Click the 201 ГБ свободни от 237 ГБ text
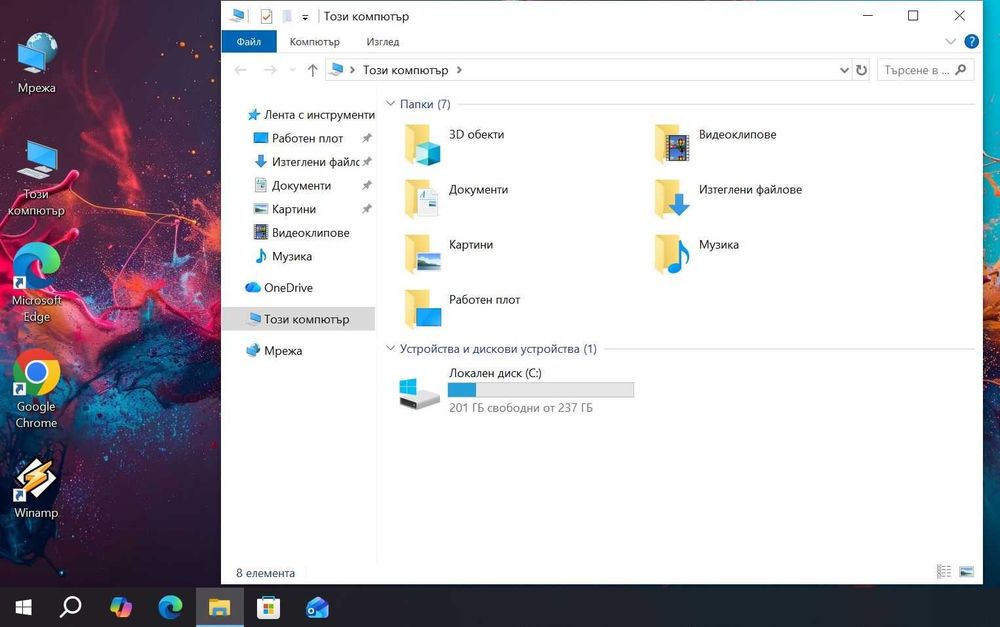The width and height of the screenshot is (1000, 627). click(521, 408)
